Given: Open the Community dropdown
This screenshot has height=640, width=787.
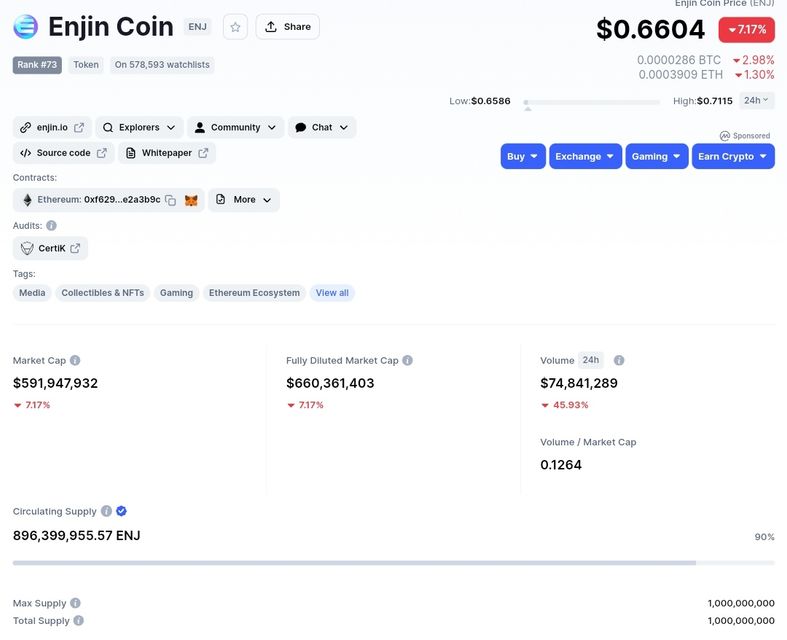Looking at the screenshot, I should tap(236, 128).
